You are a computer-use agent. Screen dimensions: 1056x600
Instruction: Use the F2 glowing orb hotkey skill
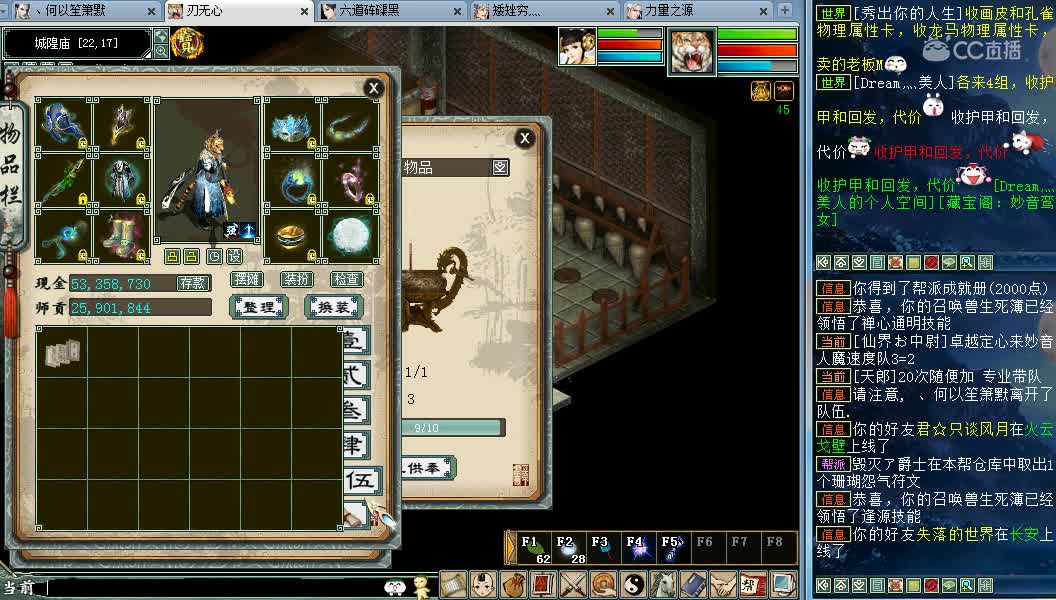570,549
